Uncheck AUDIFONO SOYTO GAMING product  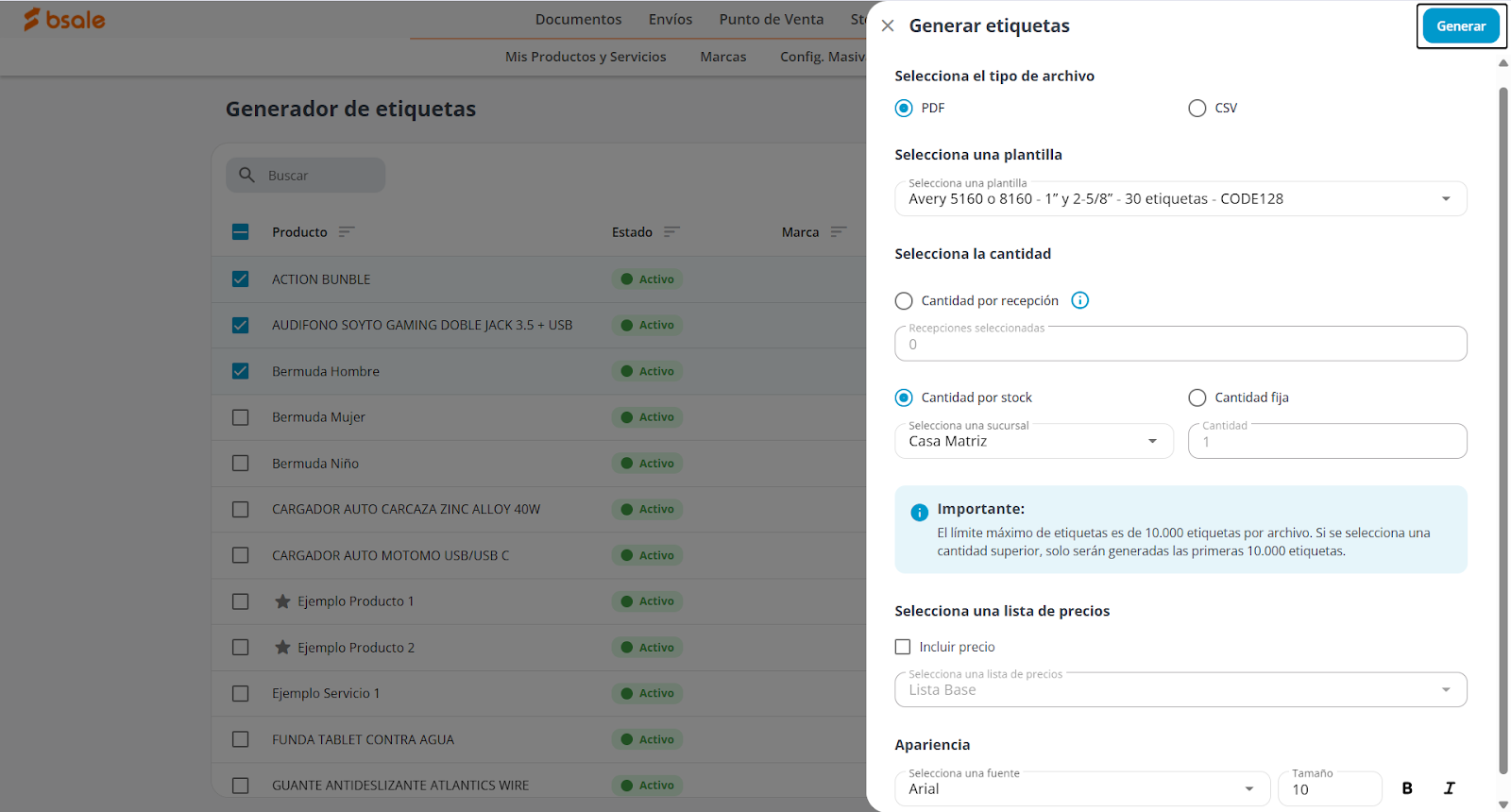pyautogui.click(x=241, y=325)
